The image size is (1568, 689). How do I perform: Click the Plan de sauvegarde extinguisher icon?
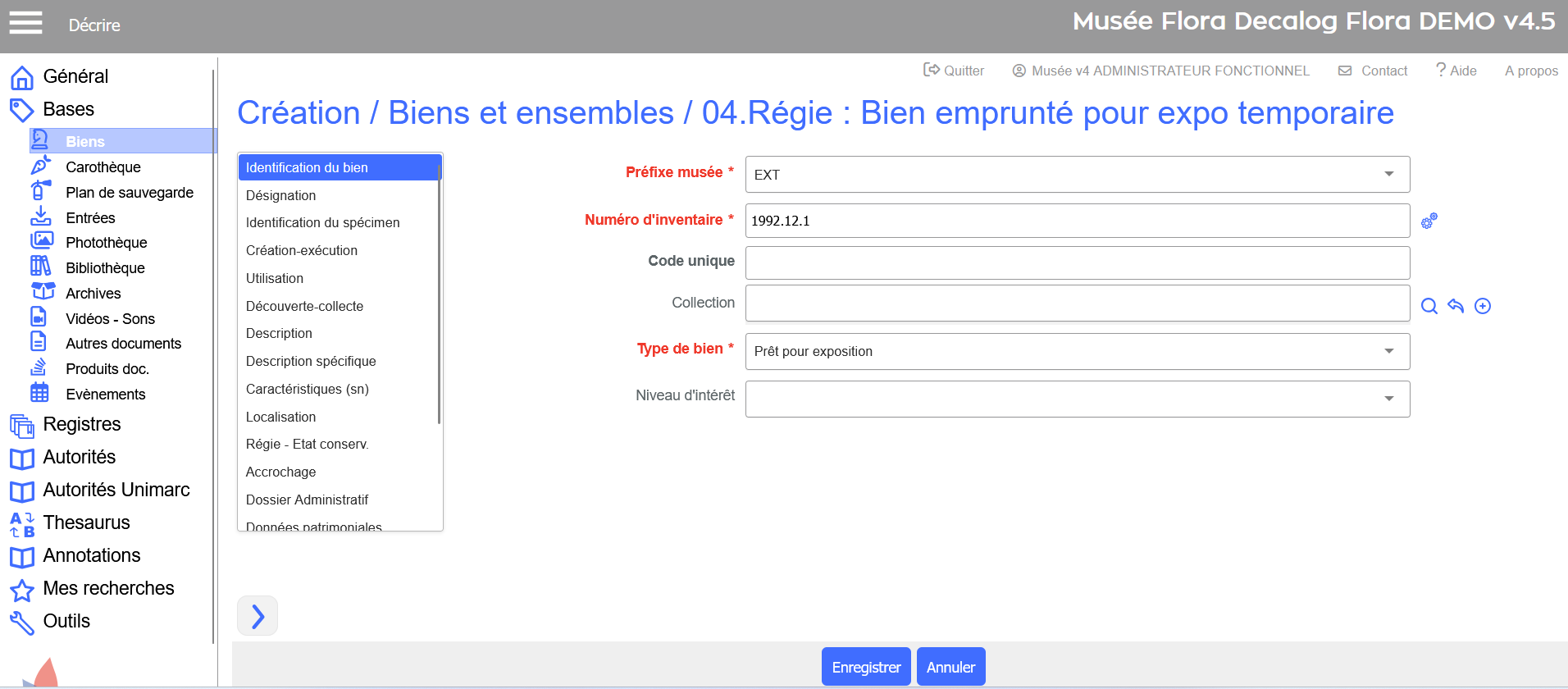pyautogui.click(x=40, y=191)
